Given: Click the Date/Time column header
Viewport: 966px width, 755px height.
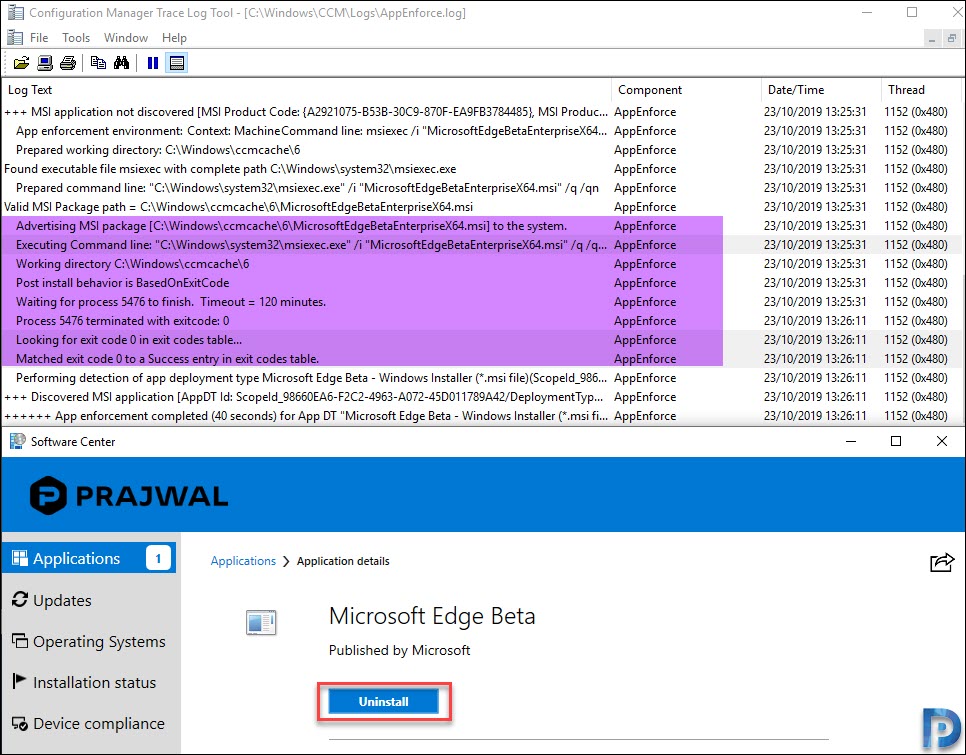Looking at the screenshot, I should (821, 90).
